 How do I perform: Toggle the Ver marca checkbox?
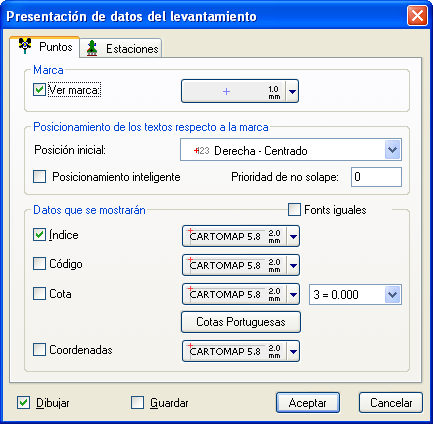(39, 90)
